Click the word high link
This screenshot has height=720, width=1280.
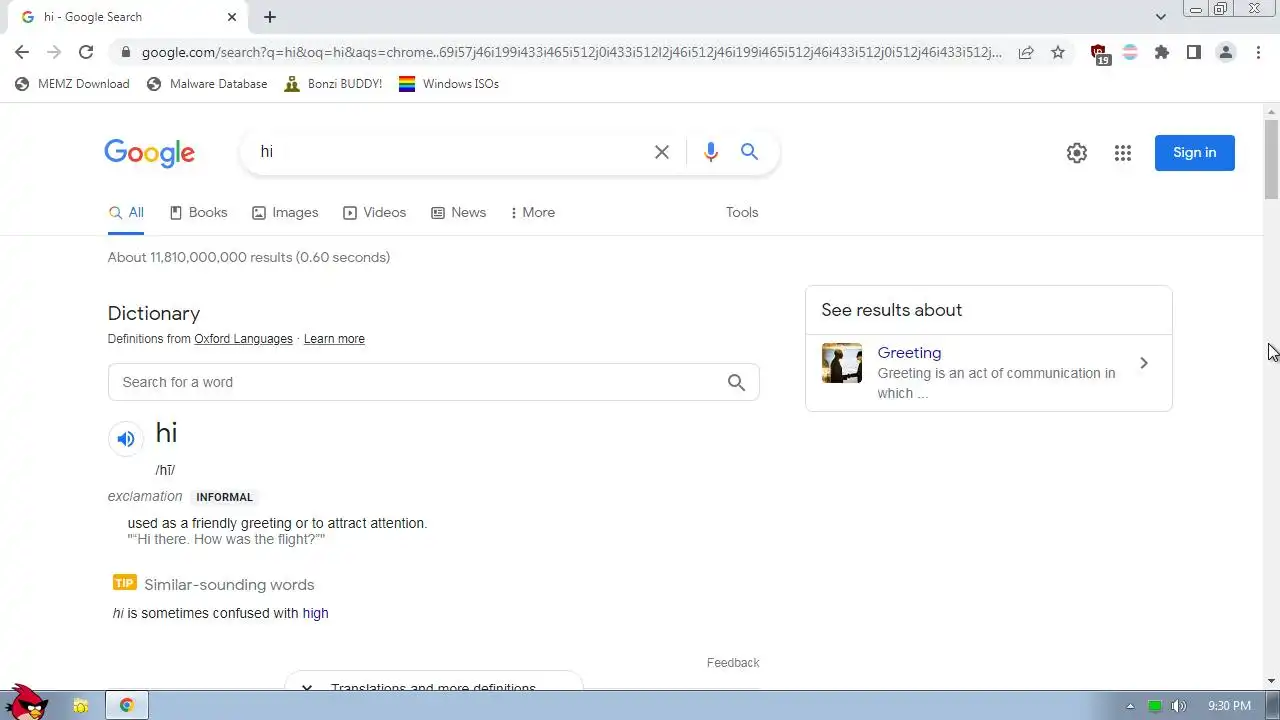click(x=315, y=613)
